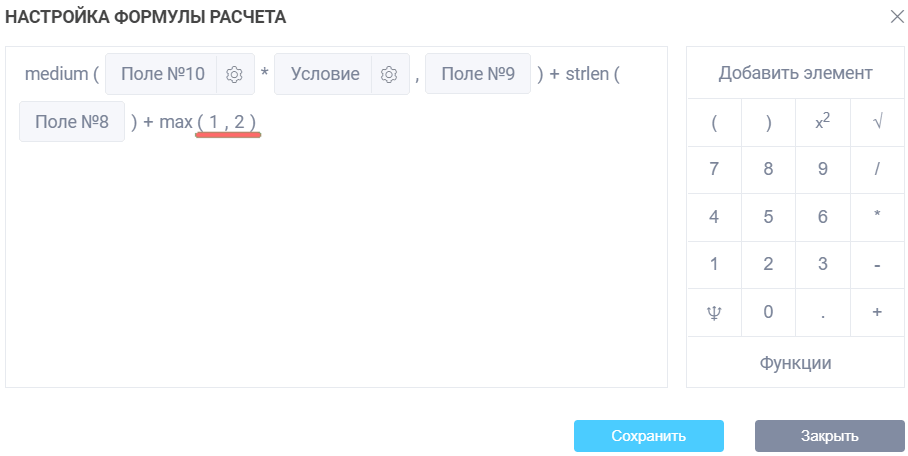The image size is (908, 456).
Task: Open settings gear for Условие element
Action: [390, 74]
